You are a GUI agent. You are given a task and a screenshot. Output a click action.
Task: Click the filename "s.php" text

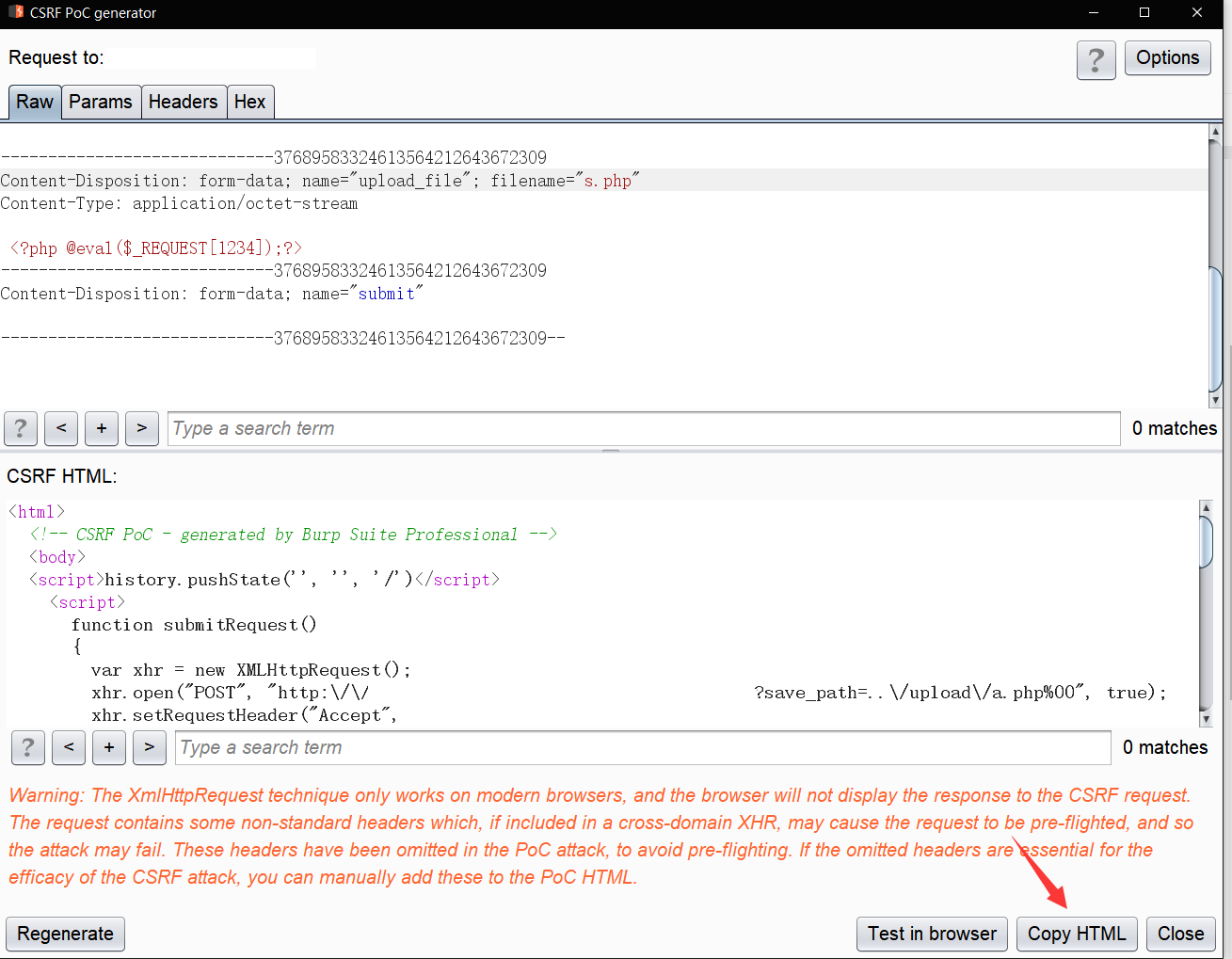click(608, 181)
